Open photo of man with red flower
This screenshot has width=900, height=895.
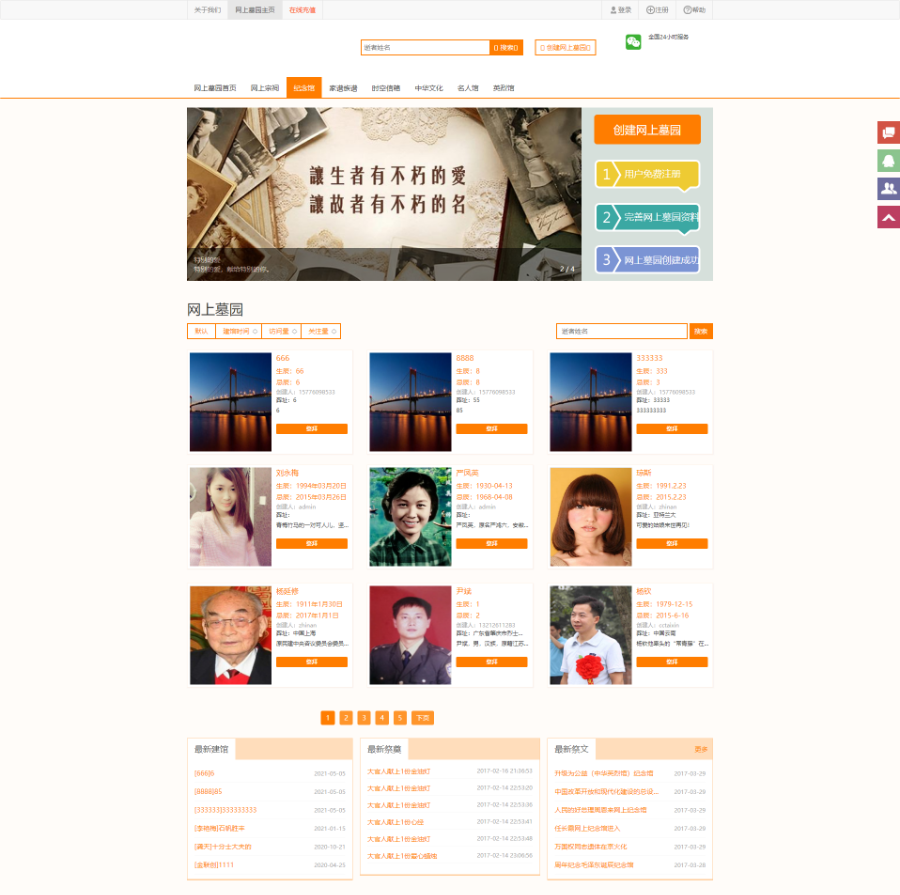591,635
